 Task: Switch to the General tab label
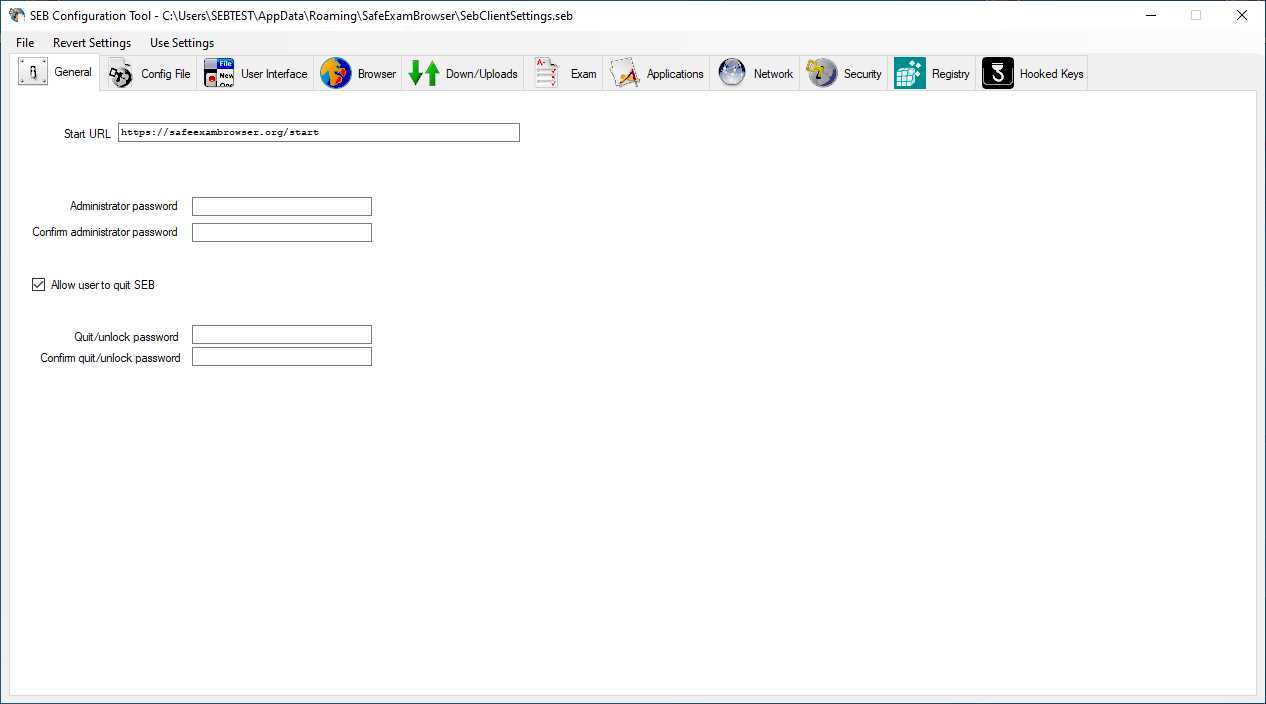tap(73, 72)
